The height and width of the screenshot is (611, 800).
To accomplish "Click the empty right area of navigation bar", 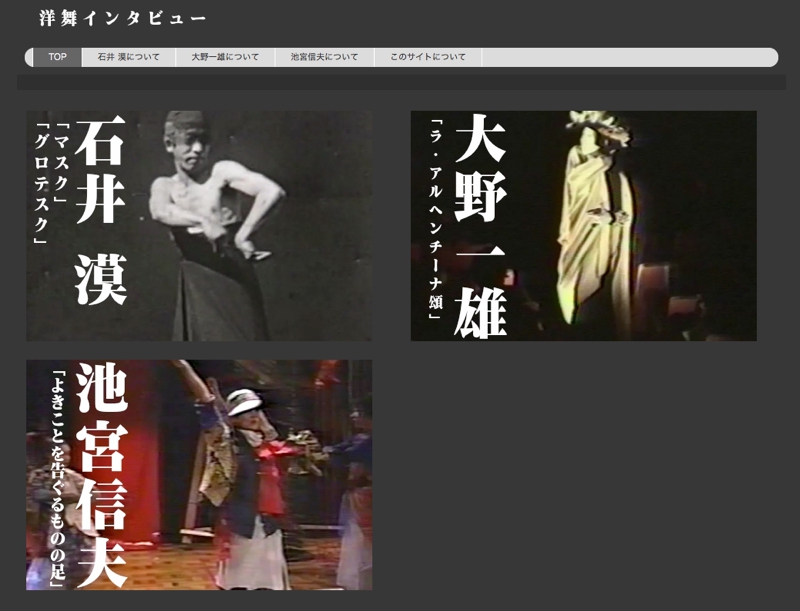I will point(630,57).
